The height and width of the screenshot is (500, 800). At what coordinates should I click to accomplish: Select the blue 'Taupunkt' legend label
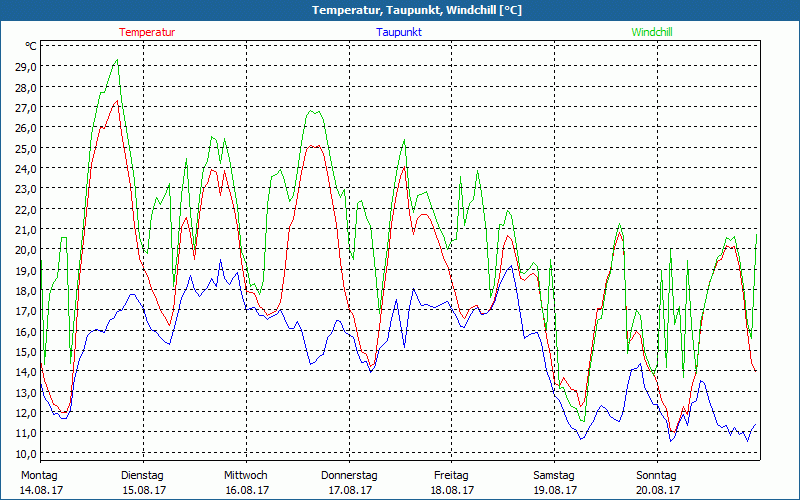(399, 32)
